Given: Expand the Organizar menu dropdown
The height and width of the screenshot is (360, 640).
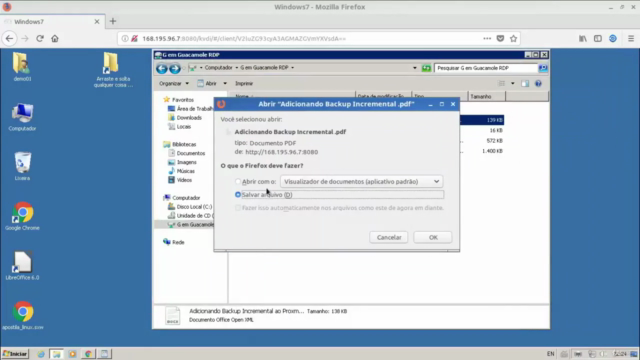Looking at the screenshot, I should pyautogui.click(x=187, y=83).
